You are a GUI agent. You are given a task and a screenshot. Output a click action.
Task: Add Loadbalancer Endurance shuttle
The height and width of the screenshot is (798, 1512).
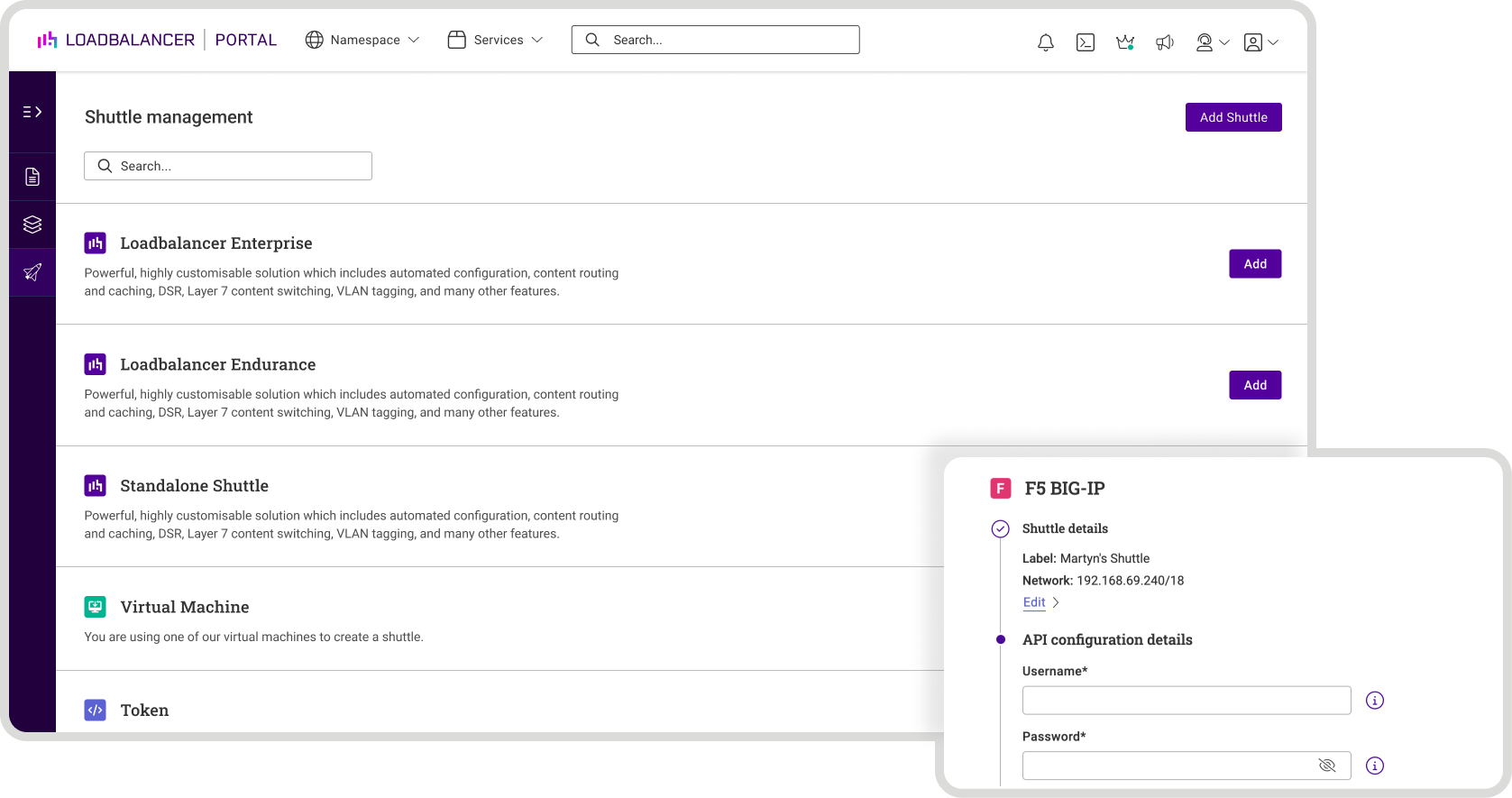1255,385
